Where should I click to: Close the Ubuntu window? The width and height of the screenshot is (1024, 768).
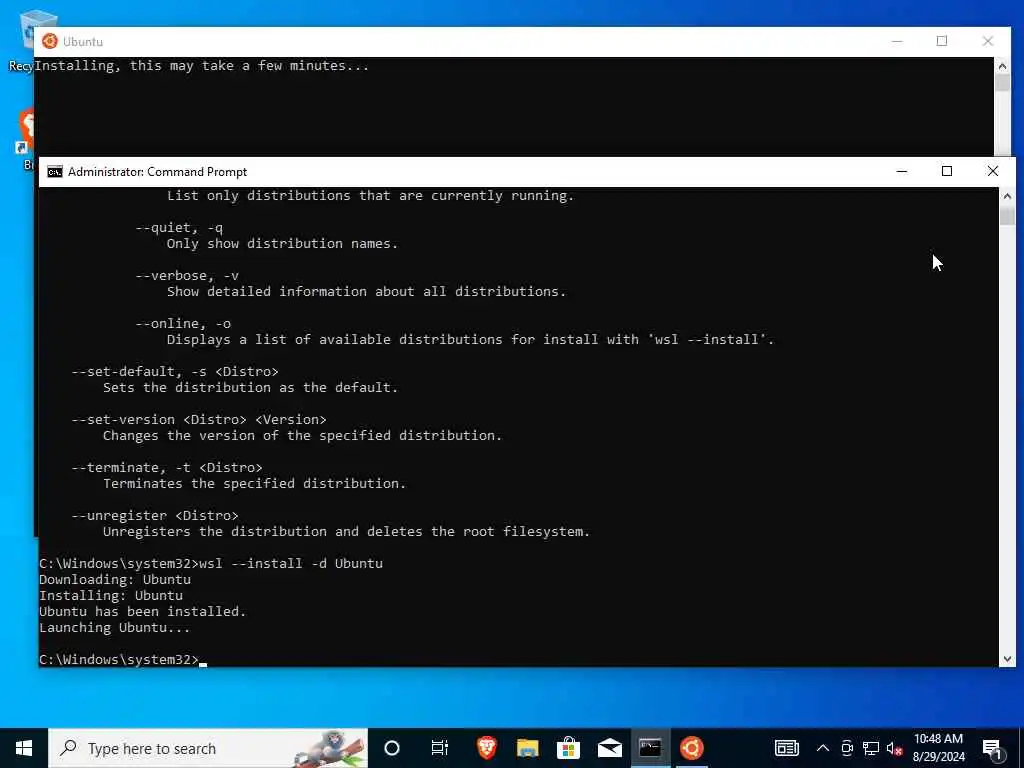click(988, 41)
